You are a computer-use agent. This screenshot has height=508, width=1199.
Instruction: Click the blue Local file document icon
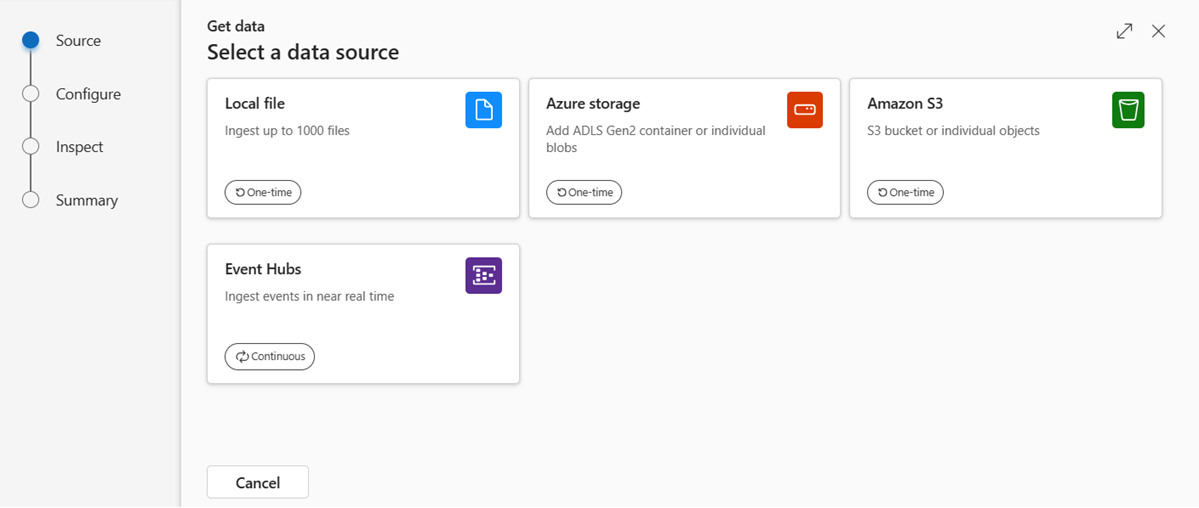(x=483, y=109)
